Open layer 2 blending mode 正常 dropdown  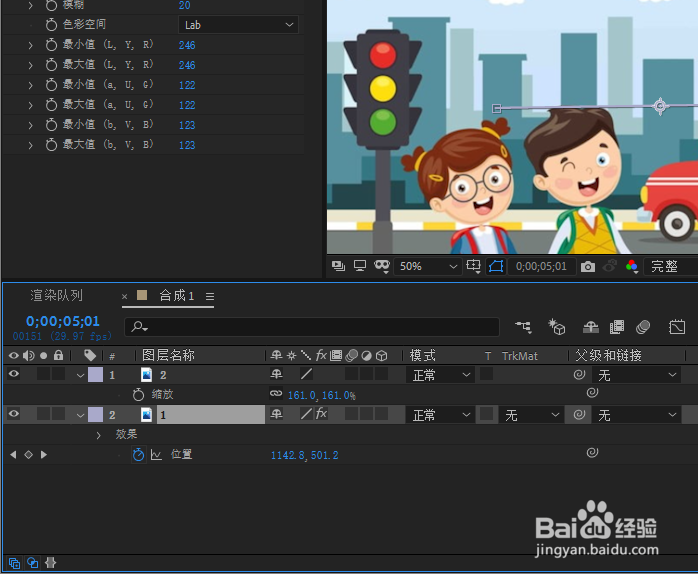(440, 415)
